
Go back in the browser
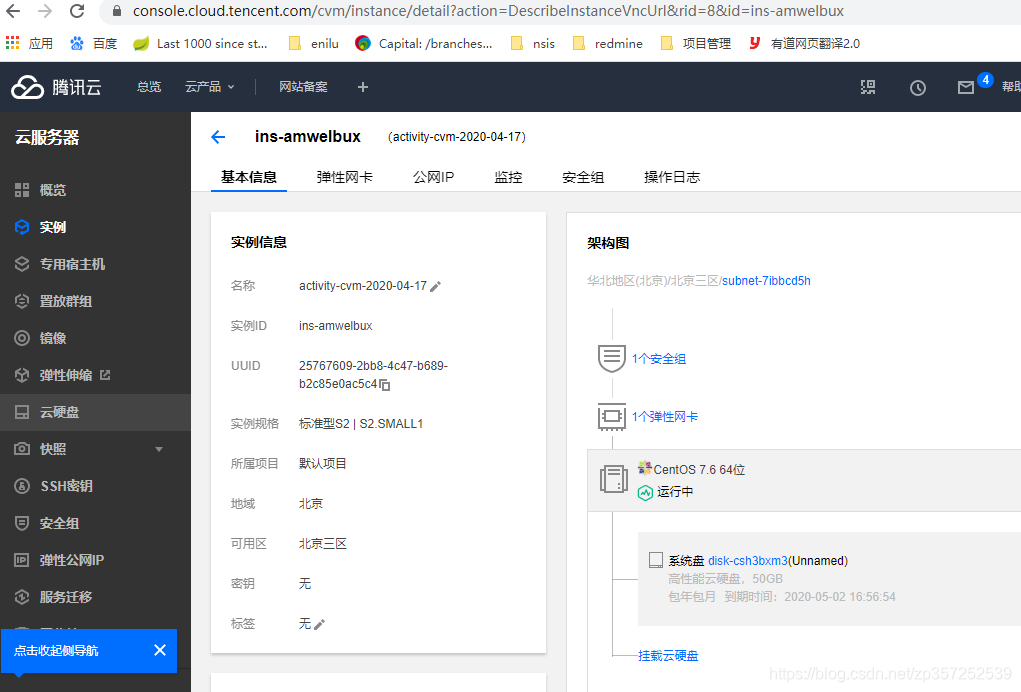(x=13, y=11)
